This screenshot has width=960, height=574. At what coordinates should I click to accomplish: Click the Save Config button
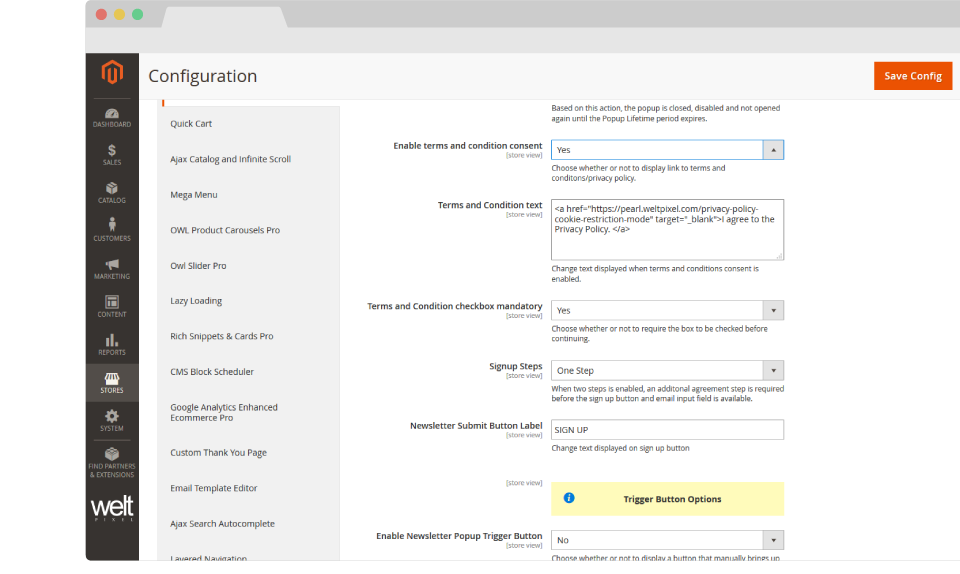click(912, 76)
